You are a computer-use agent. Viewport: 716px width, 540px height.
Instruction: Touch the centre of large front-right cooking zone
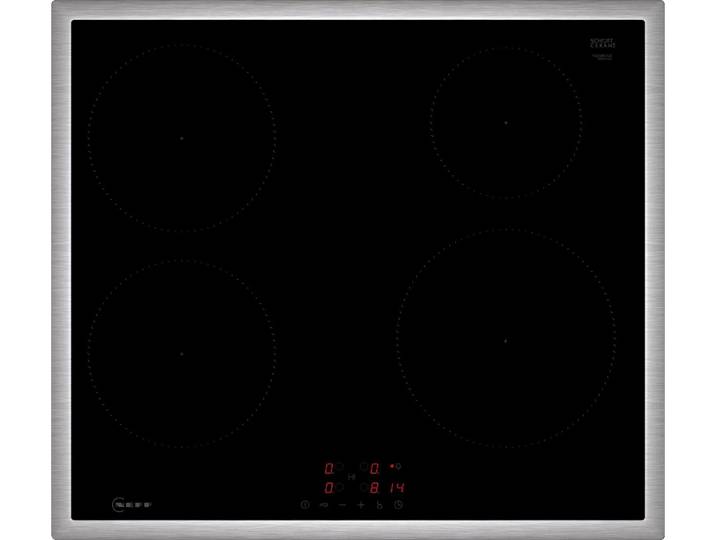505,341
